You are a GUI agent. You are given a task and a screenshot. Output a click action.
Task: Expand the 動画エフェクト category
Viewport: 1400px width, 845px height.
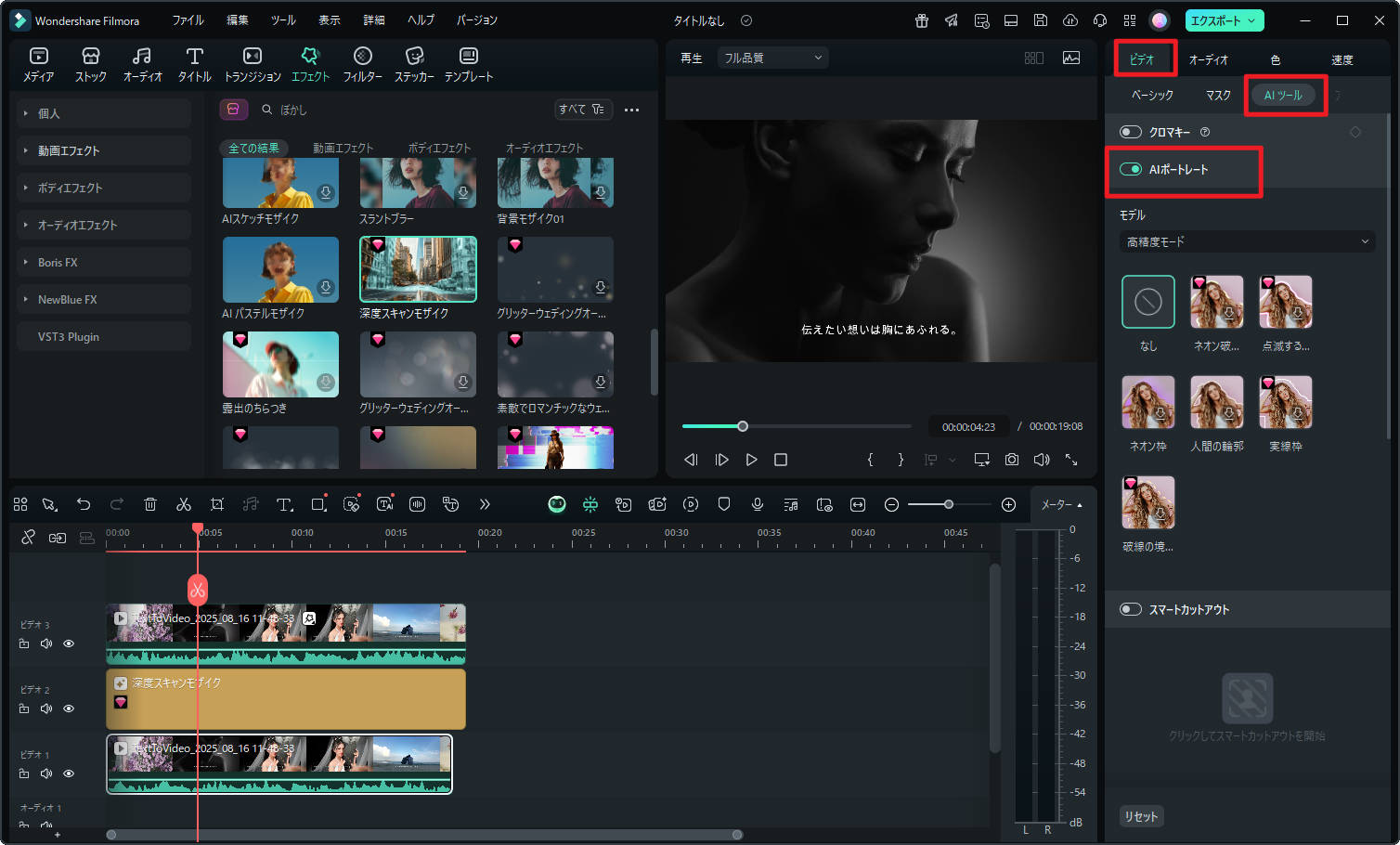pyautogui.click(x=104, y=150)
